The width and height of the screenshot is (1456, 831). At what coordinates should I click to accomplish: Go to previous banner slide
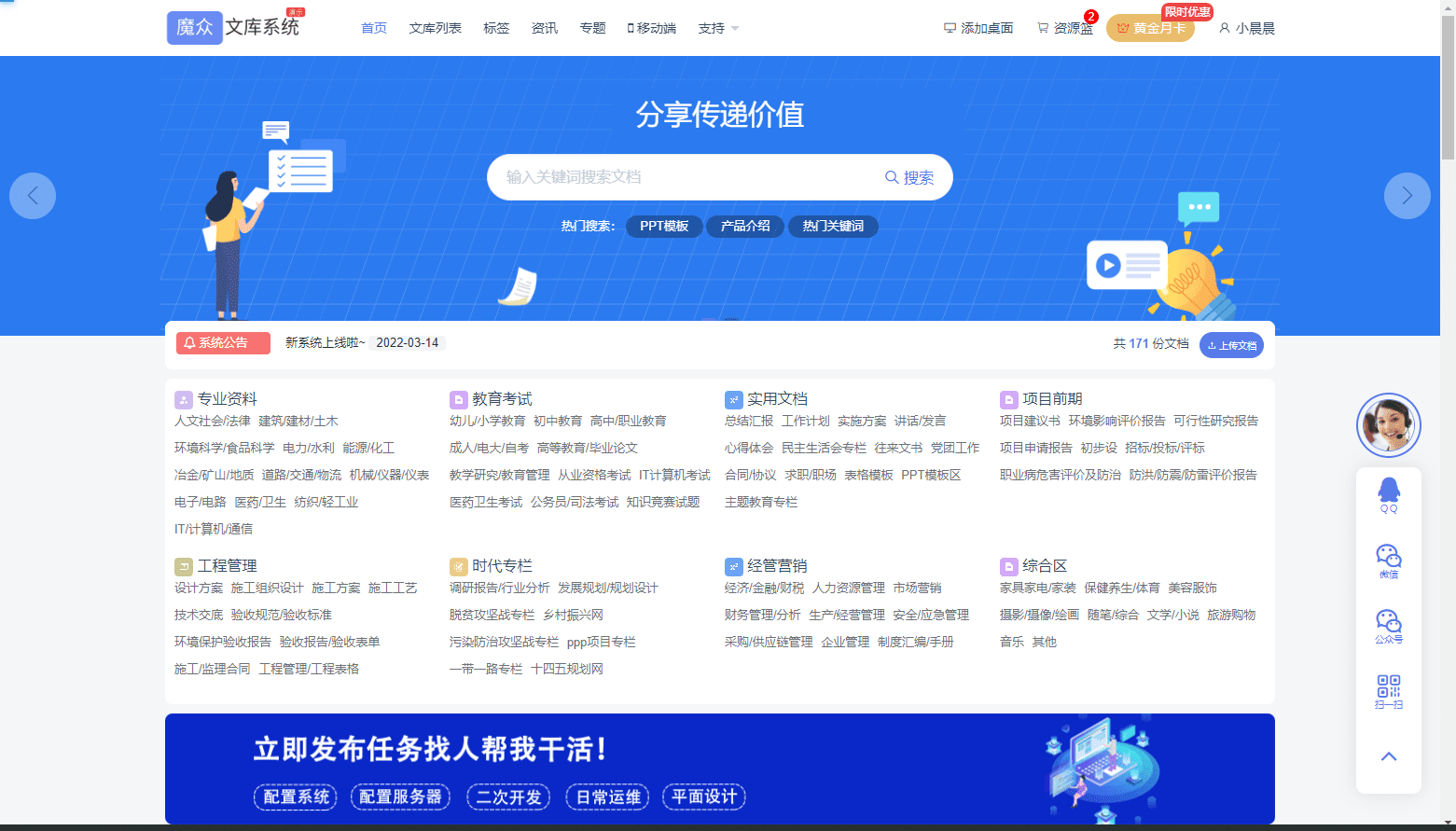(x=33, y=196)
